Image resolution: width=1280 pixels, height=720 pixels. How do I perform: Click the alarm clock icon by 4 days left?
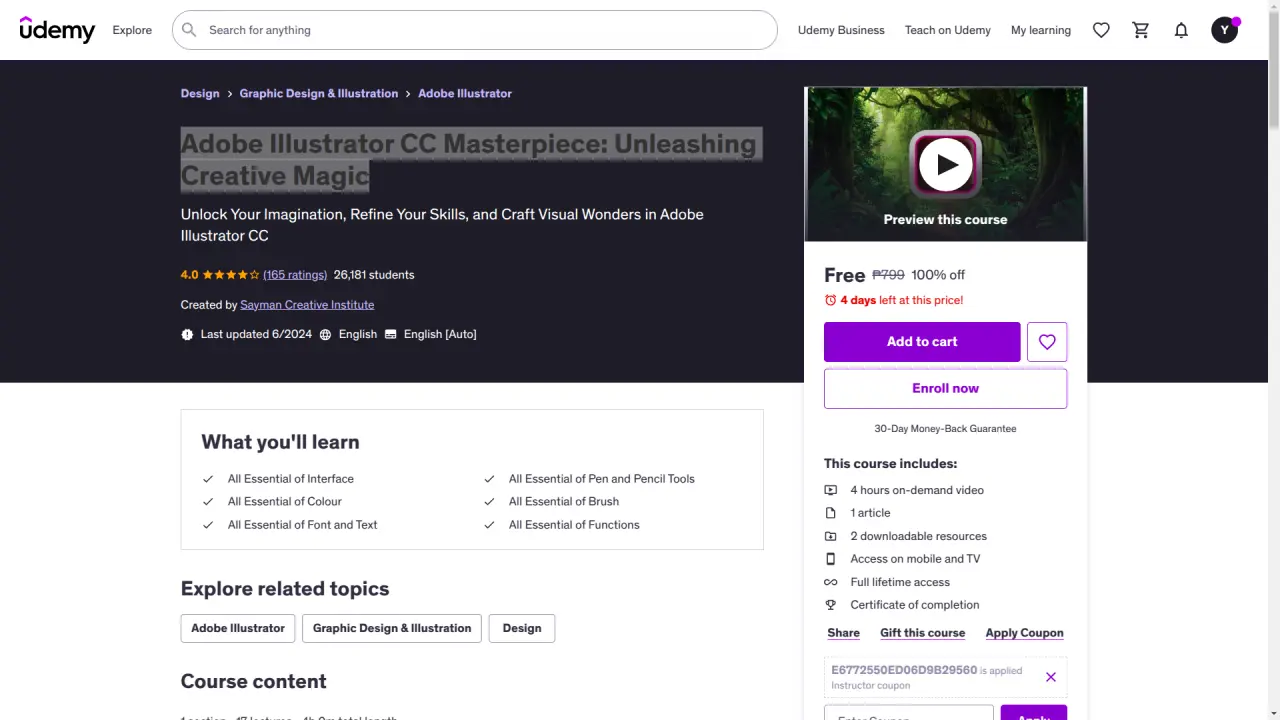tap(830, 300)
